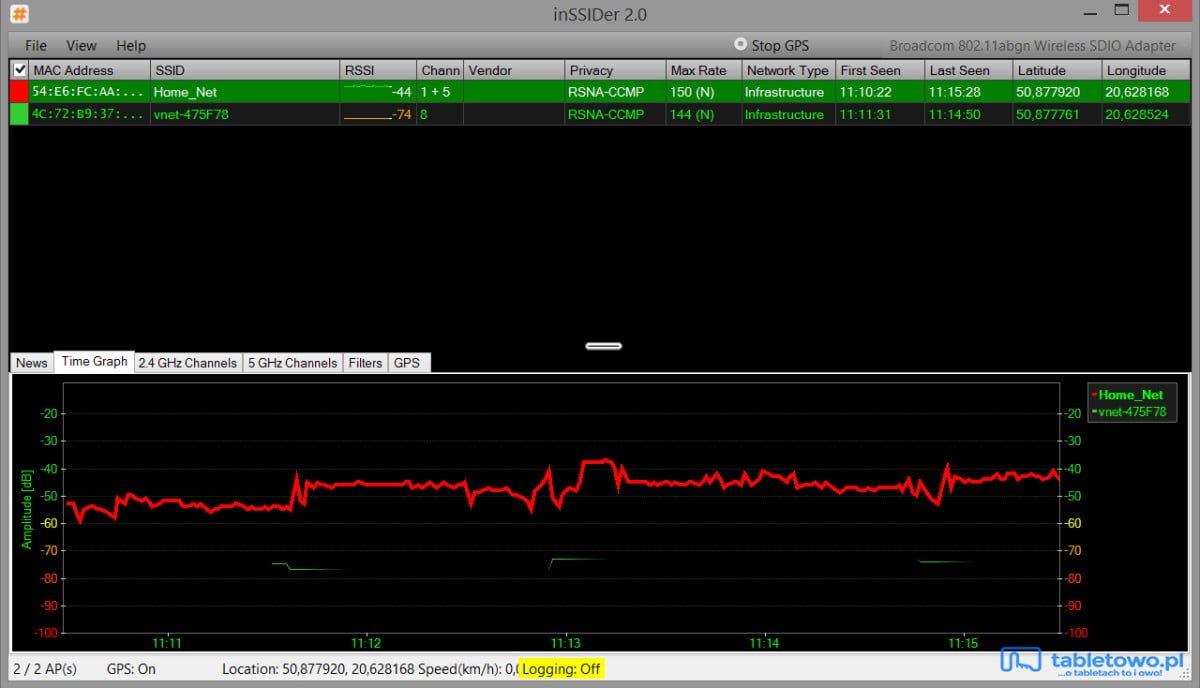Click channel value '1 + 5'

(435, 92)
